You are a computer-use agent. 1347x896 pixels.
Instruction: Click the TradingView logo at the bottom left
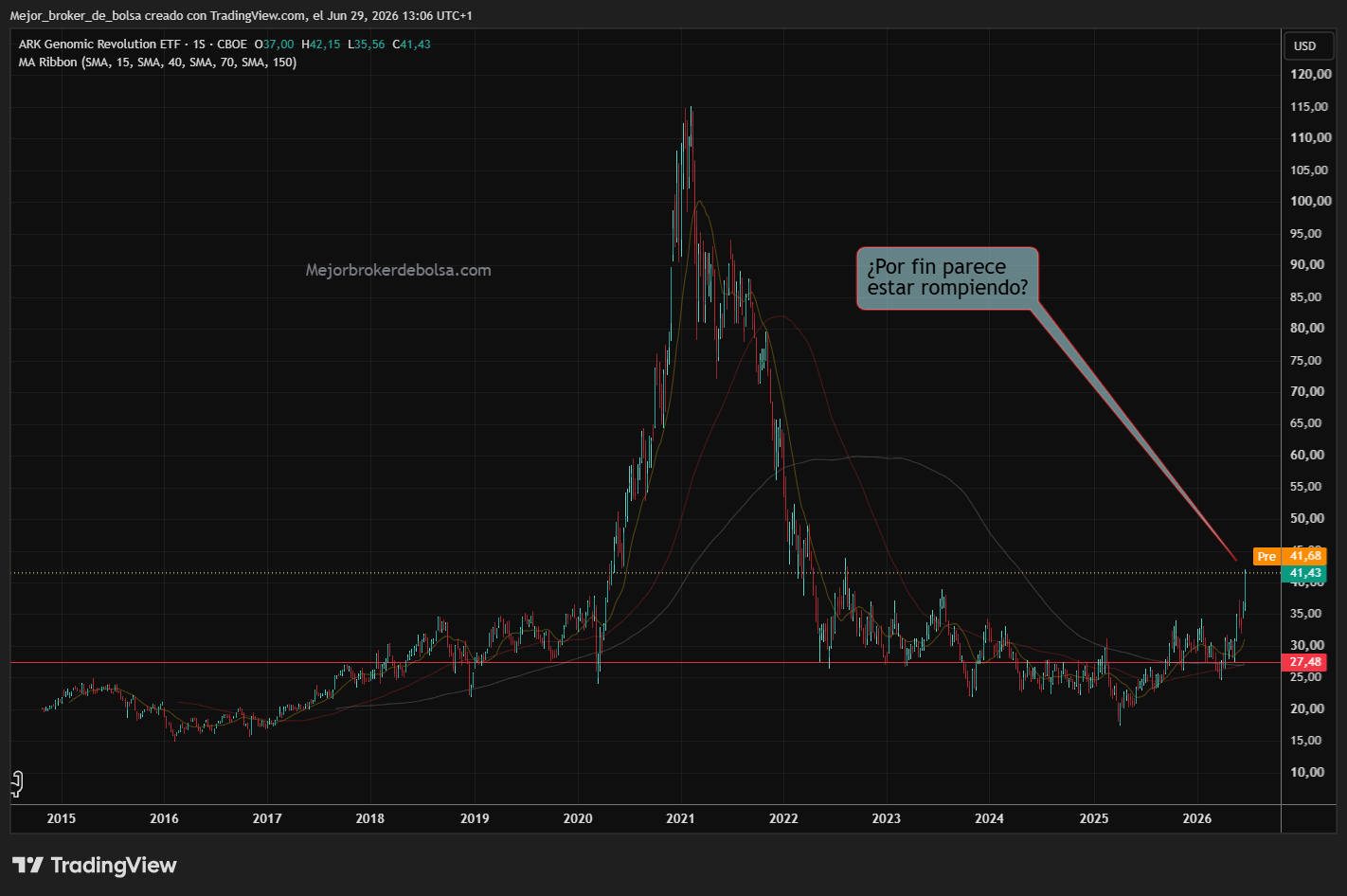click(95, 865)
